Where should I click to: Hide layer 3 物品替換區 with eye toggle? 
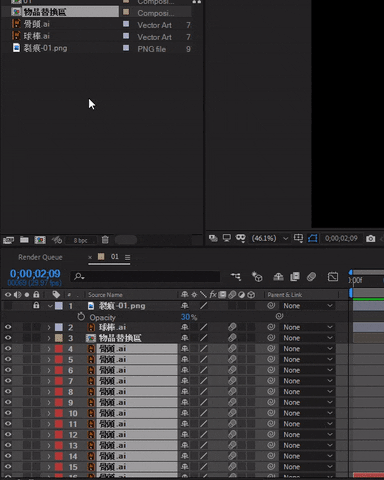coord(8,338)
